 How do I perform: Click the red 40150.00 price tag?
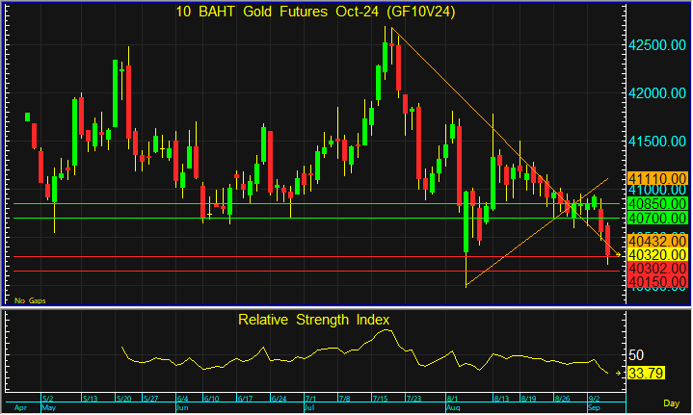pos(655,283)
